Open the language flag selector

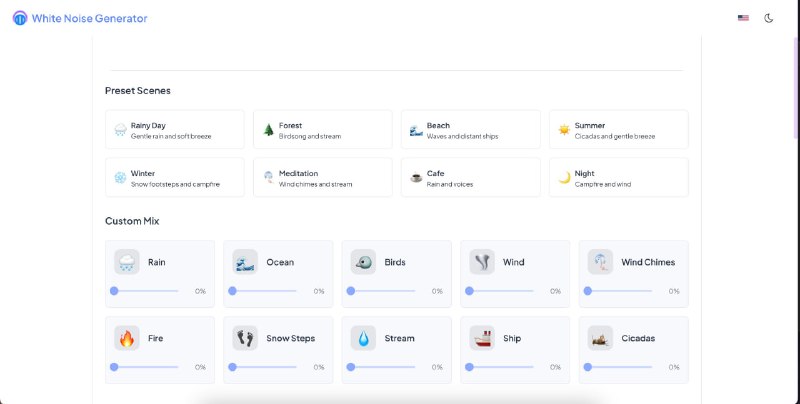point(743,18)
